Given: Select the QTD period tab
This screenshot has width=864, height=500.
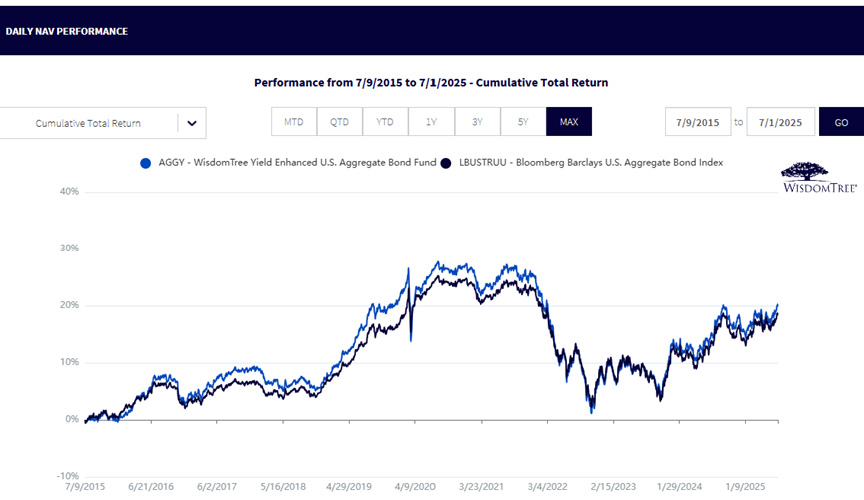Looking at the screenshot, I should (x=339, y=122).
